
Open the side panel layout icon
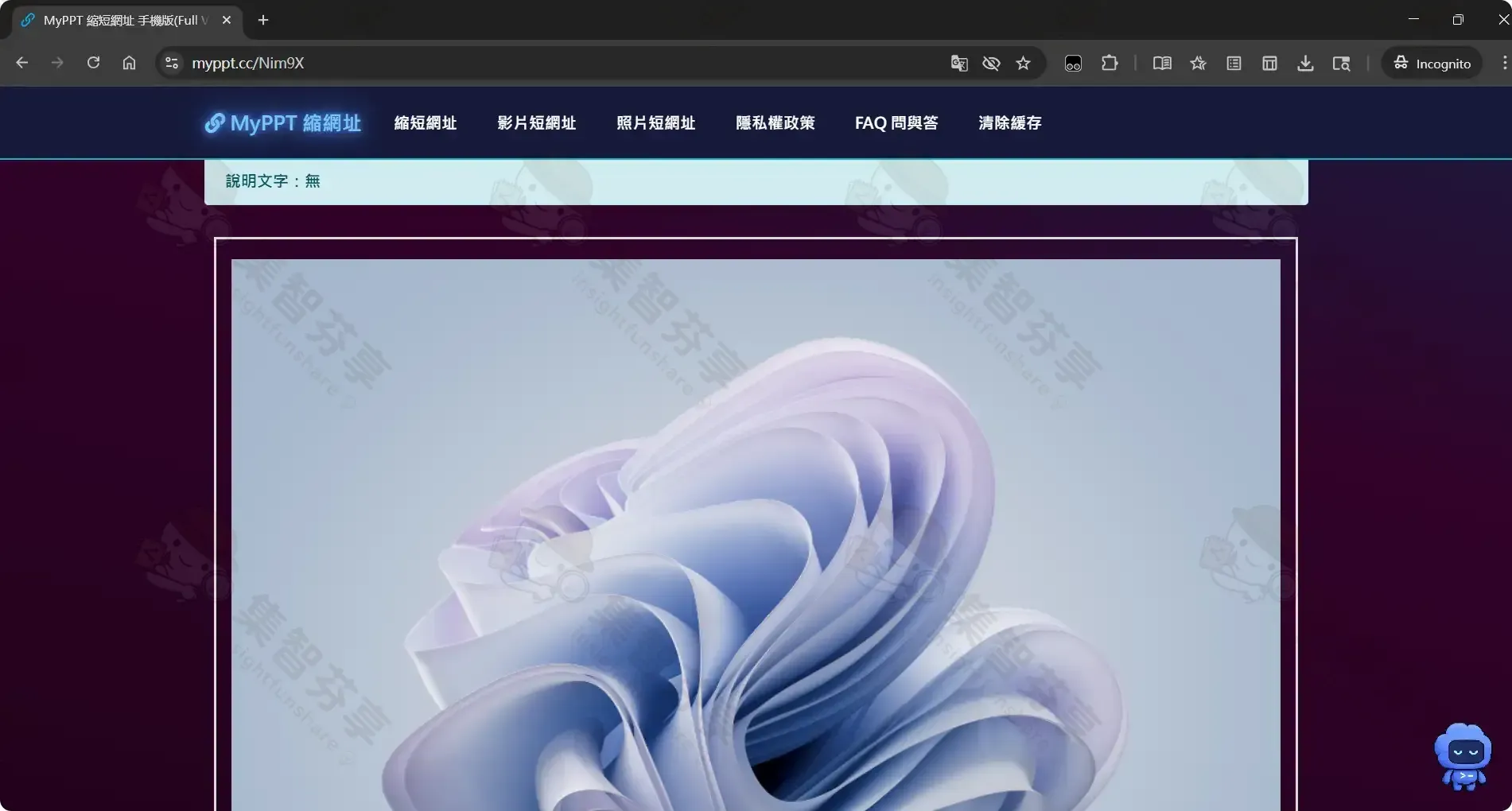point(1269,63)
